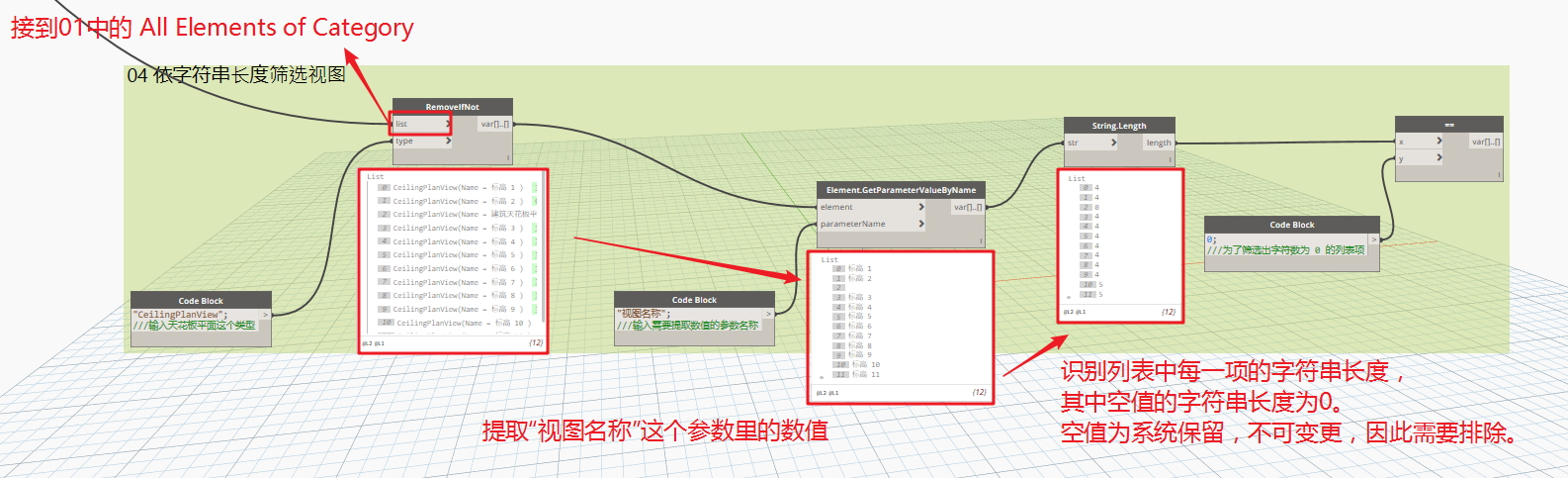This screenshot has width=1568, height=478.
Task: Select the == node title bar
Action: [x=1449, y=125]
